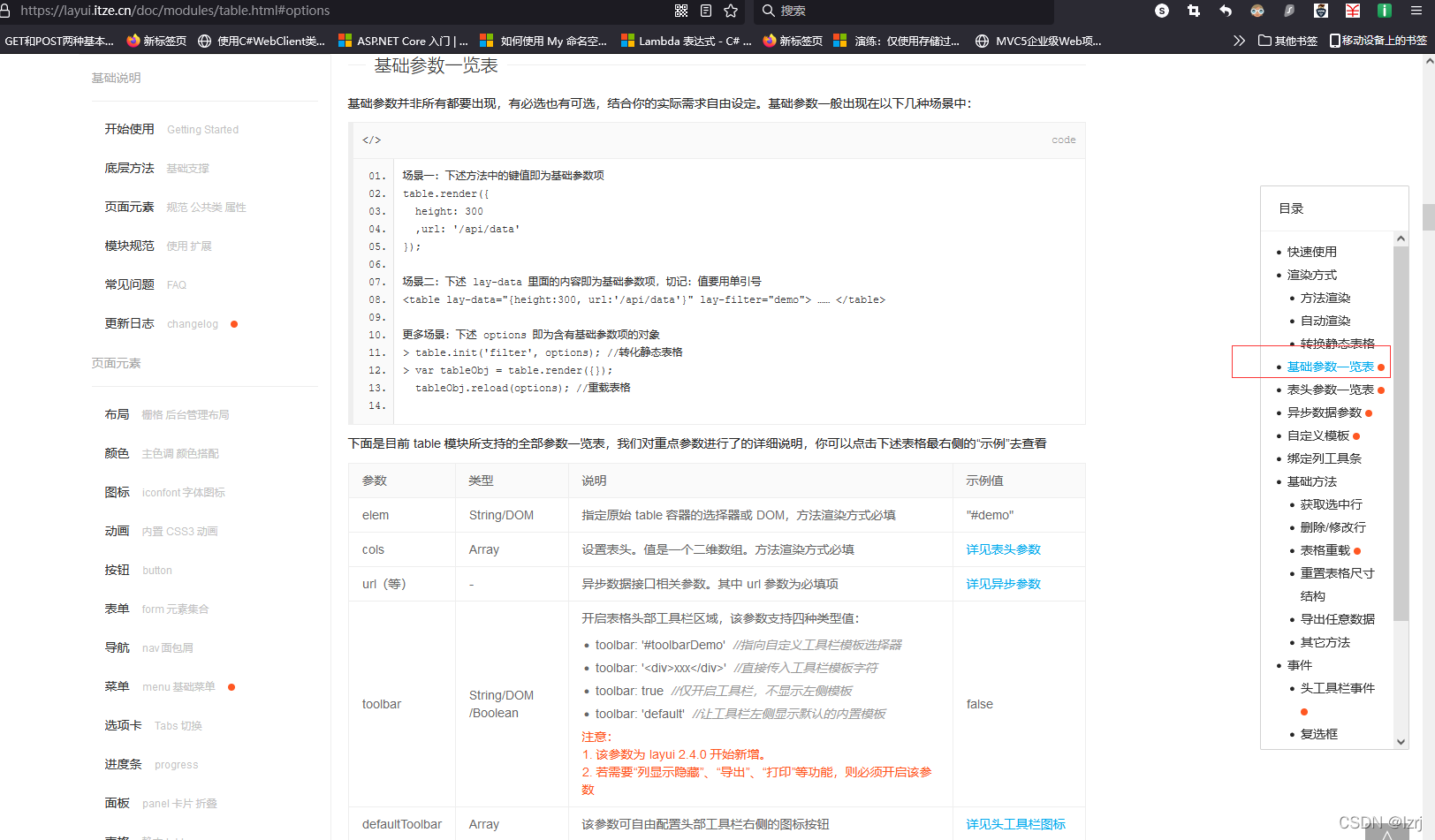This screenshot has height=840, width=1435.
Task: Open 其他书签 bookmarks folder
Action: point(1288,41)
